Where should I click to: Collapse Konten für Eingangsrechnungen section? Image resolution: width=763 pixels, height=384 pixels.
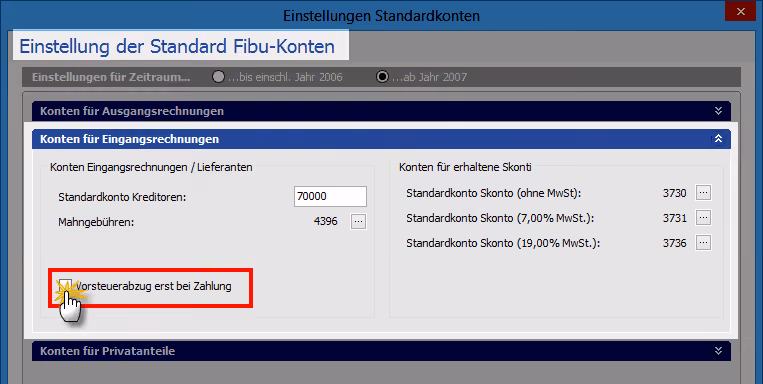pos(718,139)
